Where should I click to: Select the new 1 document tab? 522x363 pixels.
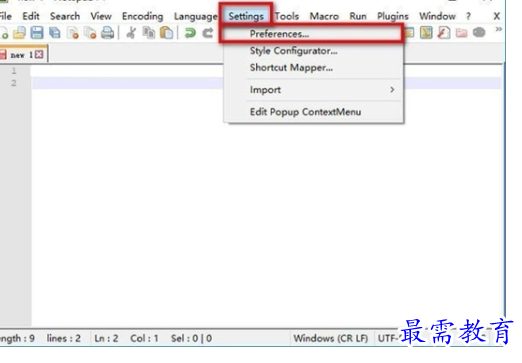coord(22,55)
